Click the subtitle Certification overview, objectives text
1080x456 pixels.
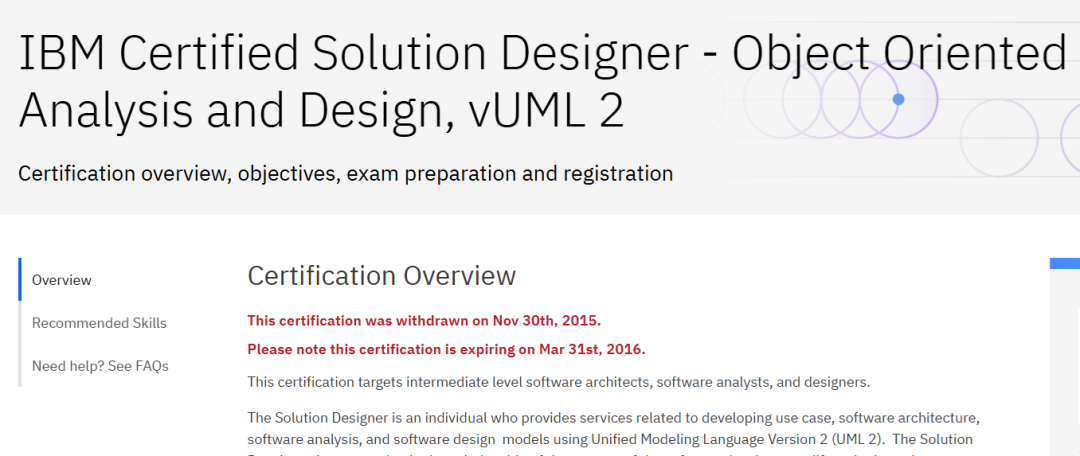346,174
